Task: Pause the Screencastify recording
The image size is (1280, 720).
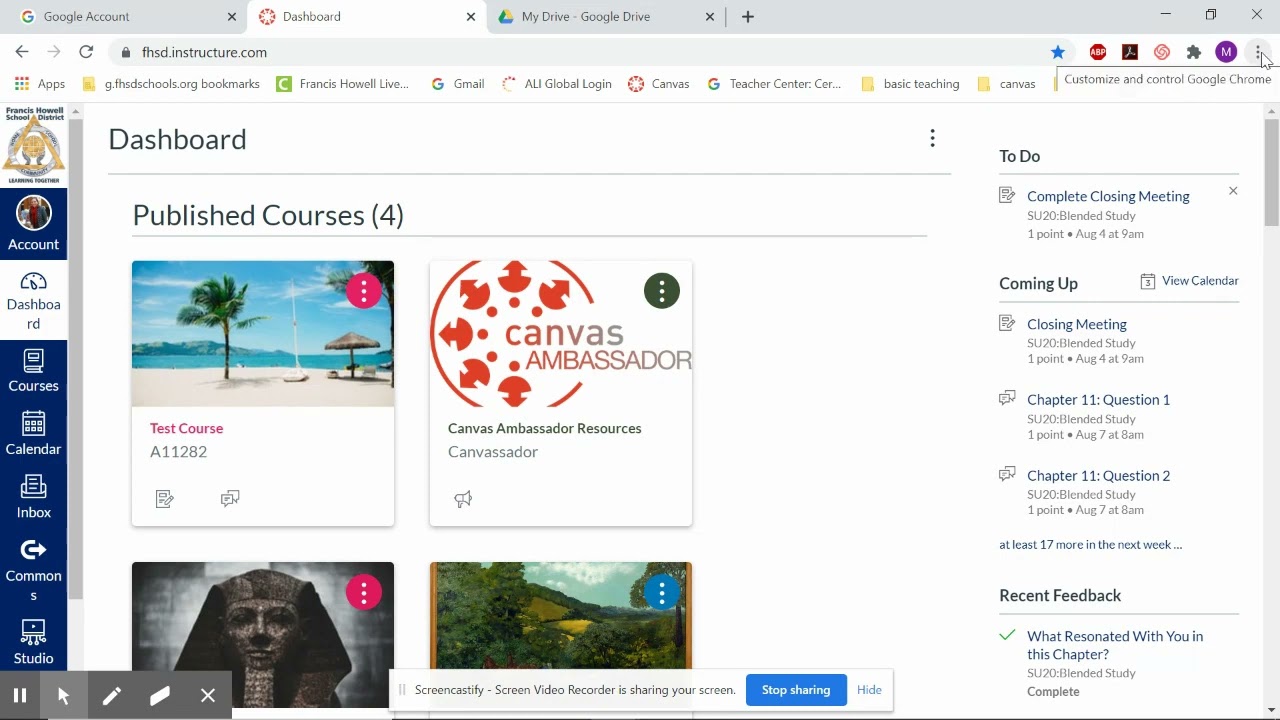Action: [x=20, y=696]
